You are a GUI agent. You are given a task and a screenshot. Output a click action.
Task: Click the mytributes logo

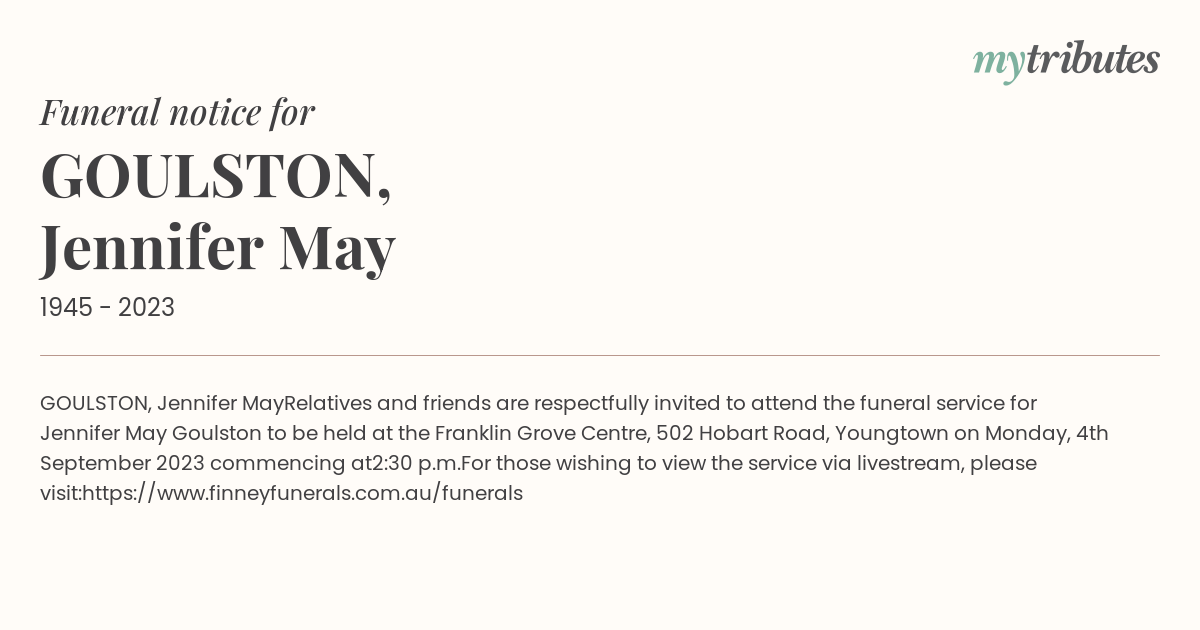coord(1066,60)
